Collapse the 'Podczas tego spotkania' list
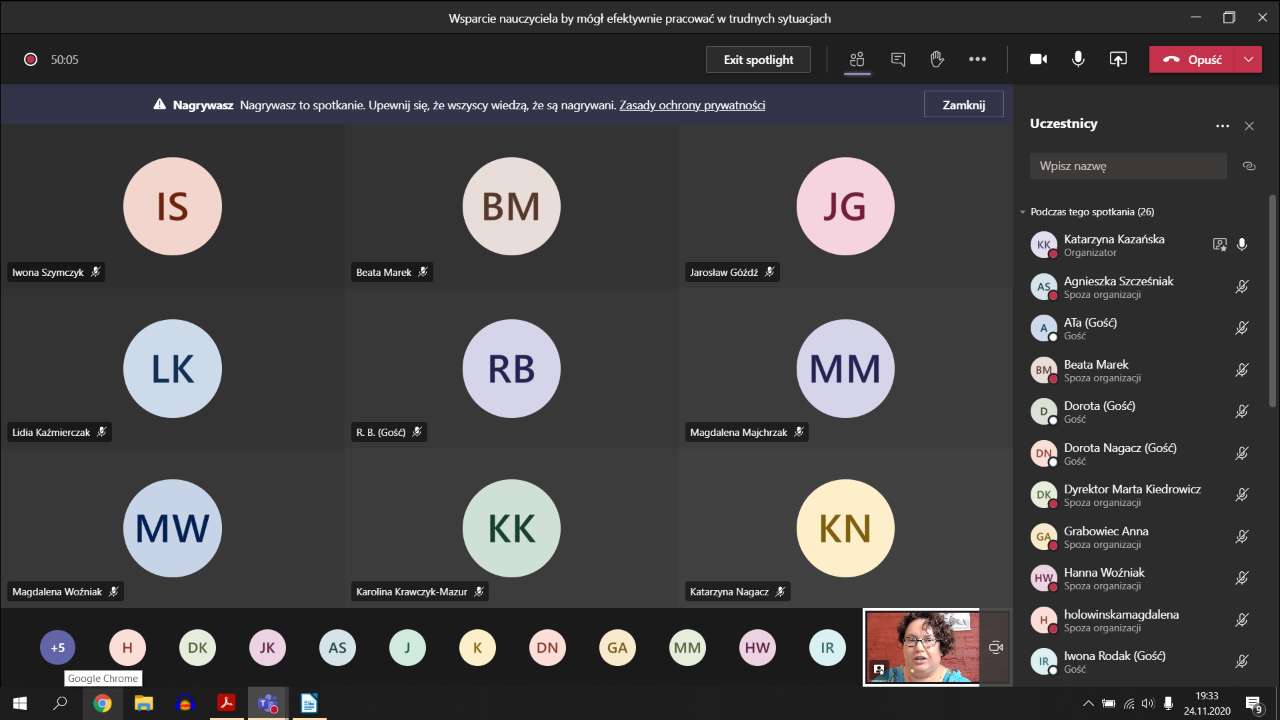The image size is (1280, 720). 1022,212
